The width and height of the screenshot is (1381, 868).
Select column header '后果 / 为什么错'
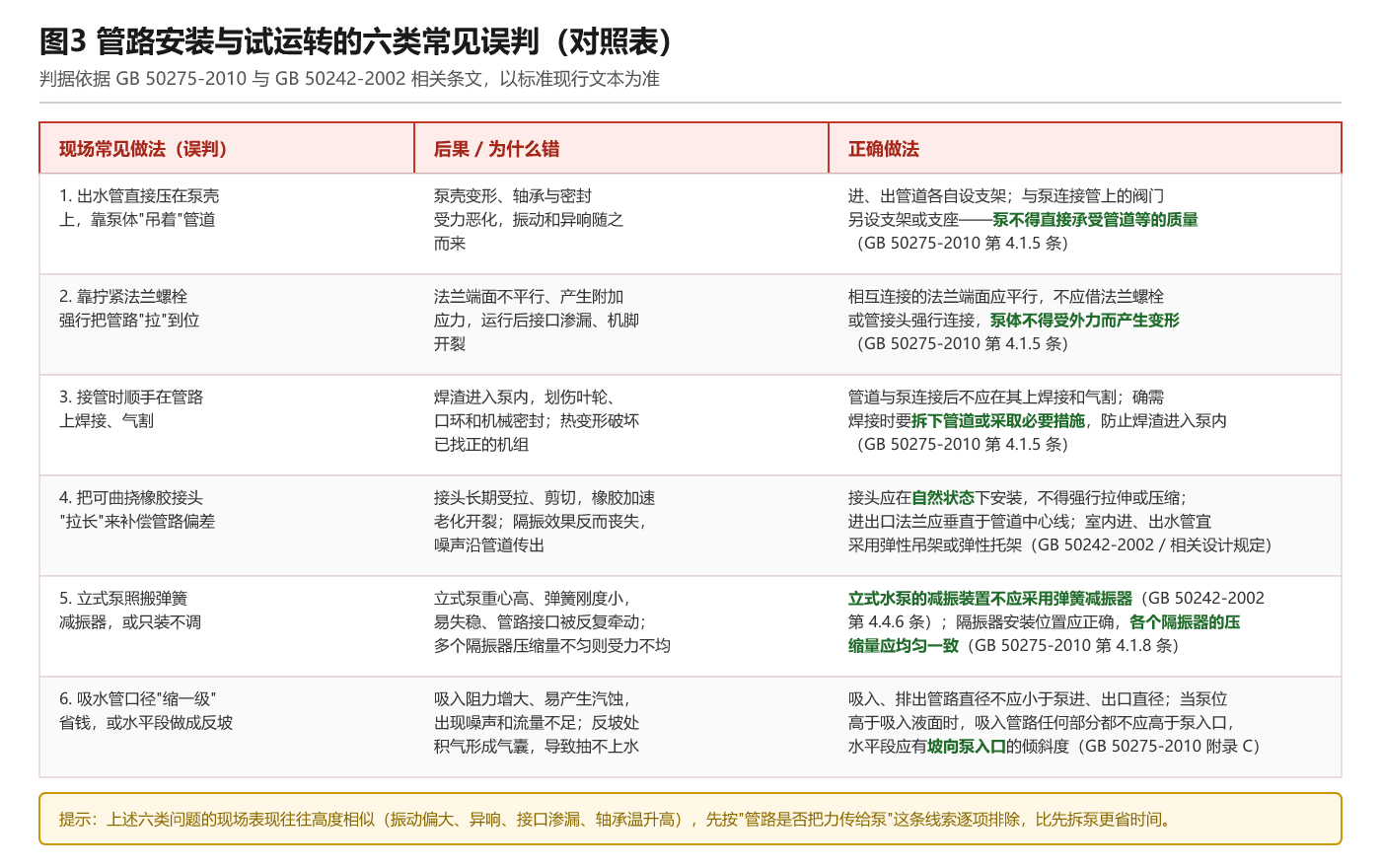621,149
